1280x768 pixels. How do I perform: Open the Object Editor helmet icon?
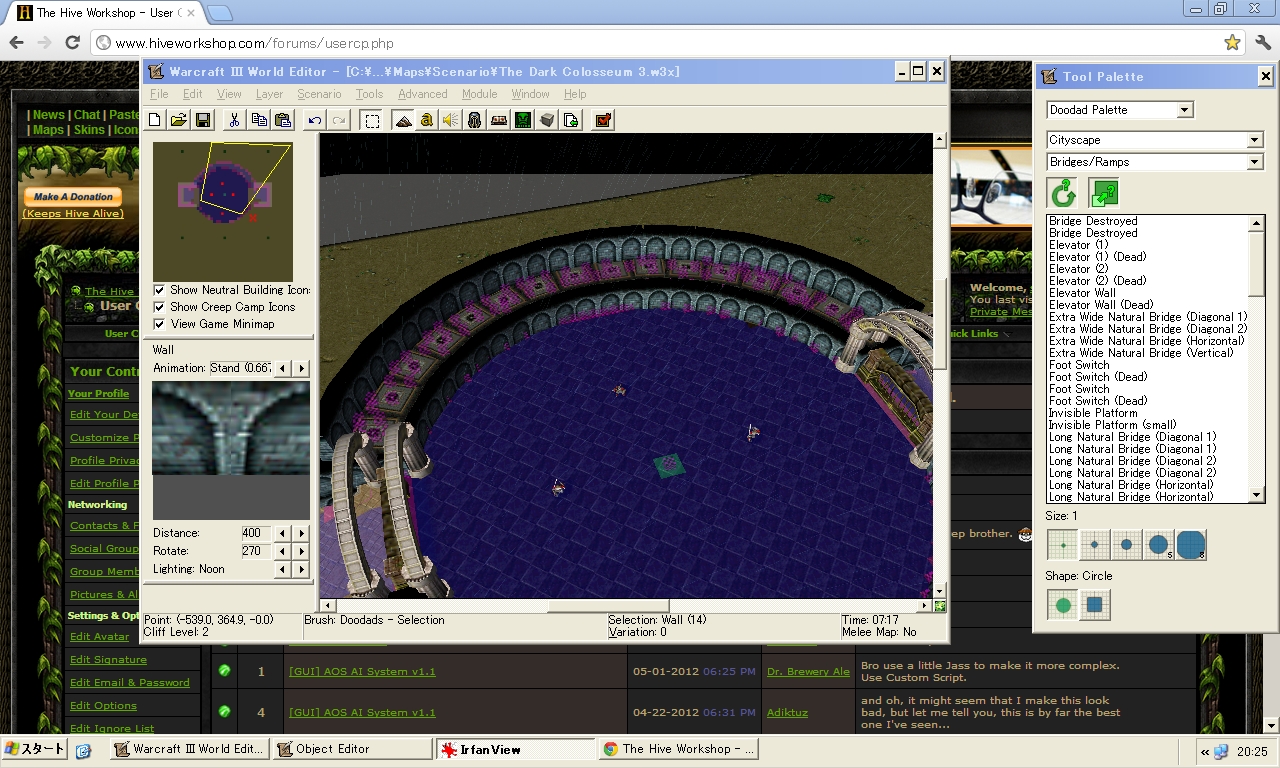(475, 120)
